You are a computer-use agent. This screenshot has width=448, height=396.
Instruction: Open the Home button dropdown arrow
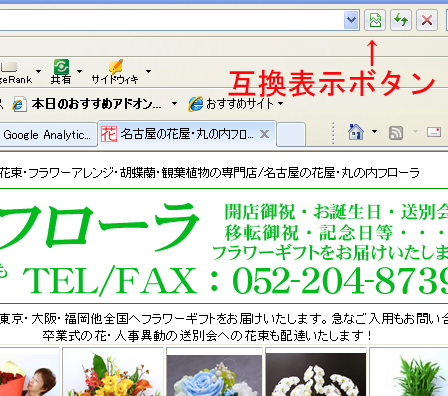(x=374, y=132)
